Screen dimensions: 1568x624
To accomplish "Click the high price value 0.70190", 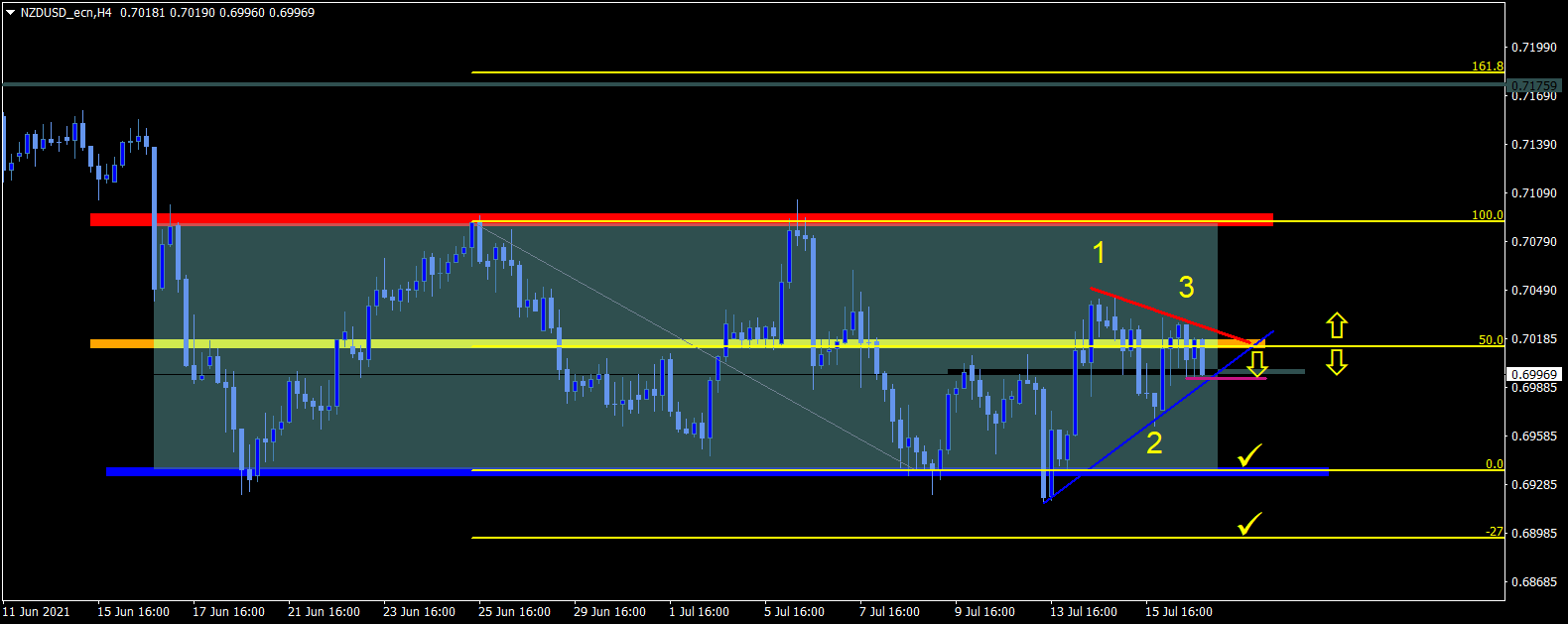I will coord(191,13).
